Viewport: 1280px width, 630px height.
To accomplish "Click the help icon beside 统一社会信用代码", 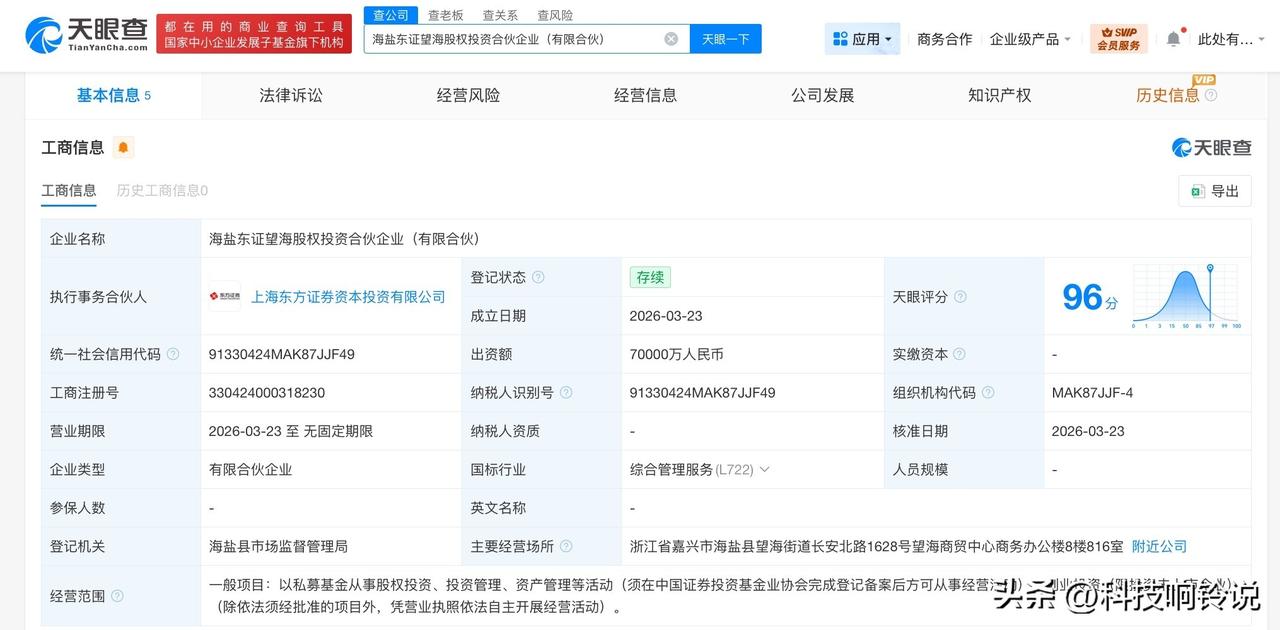I will [x=173, y=354].
